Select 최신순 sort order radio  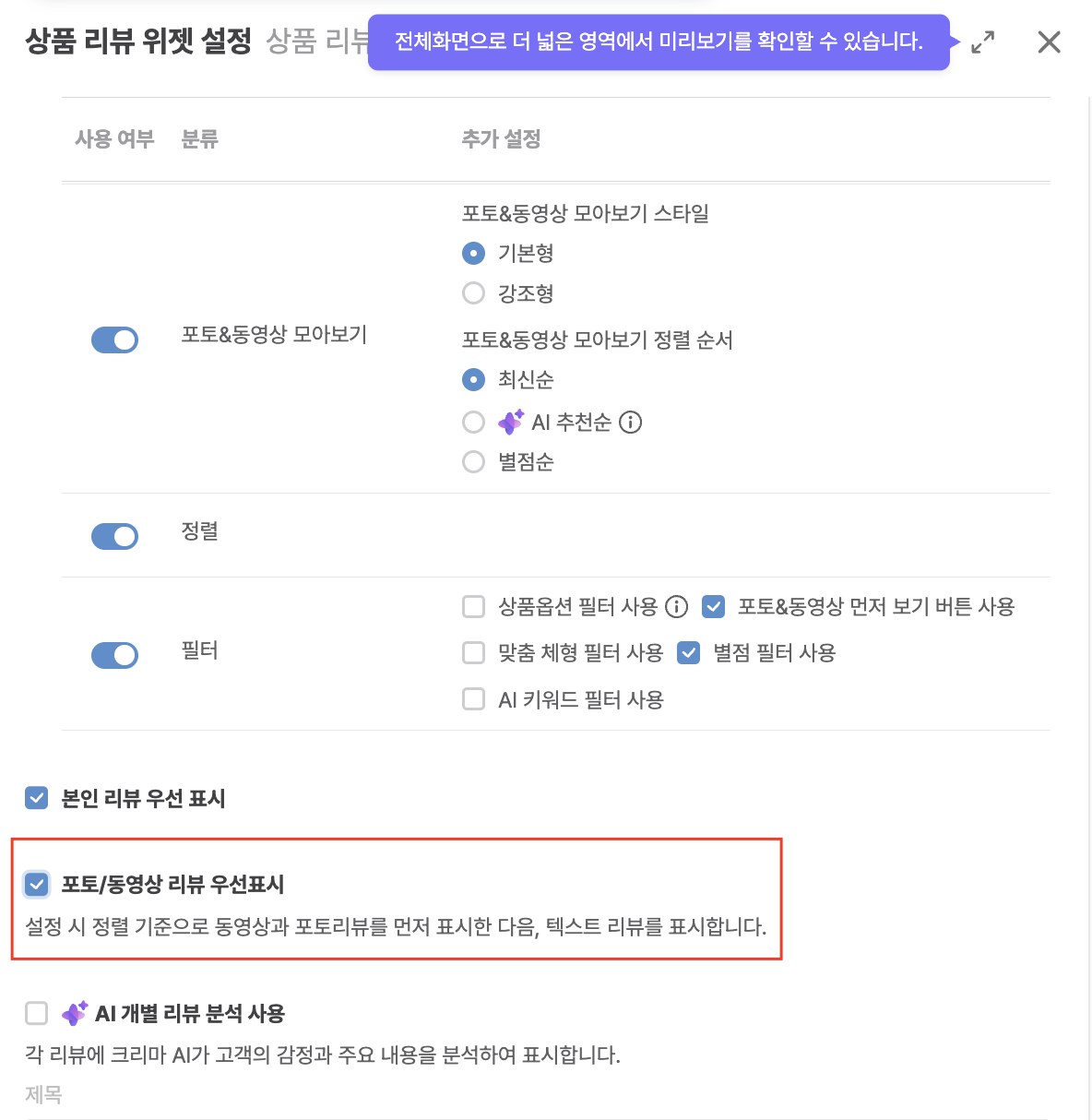pyautogui.click(x=473, y=379)
